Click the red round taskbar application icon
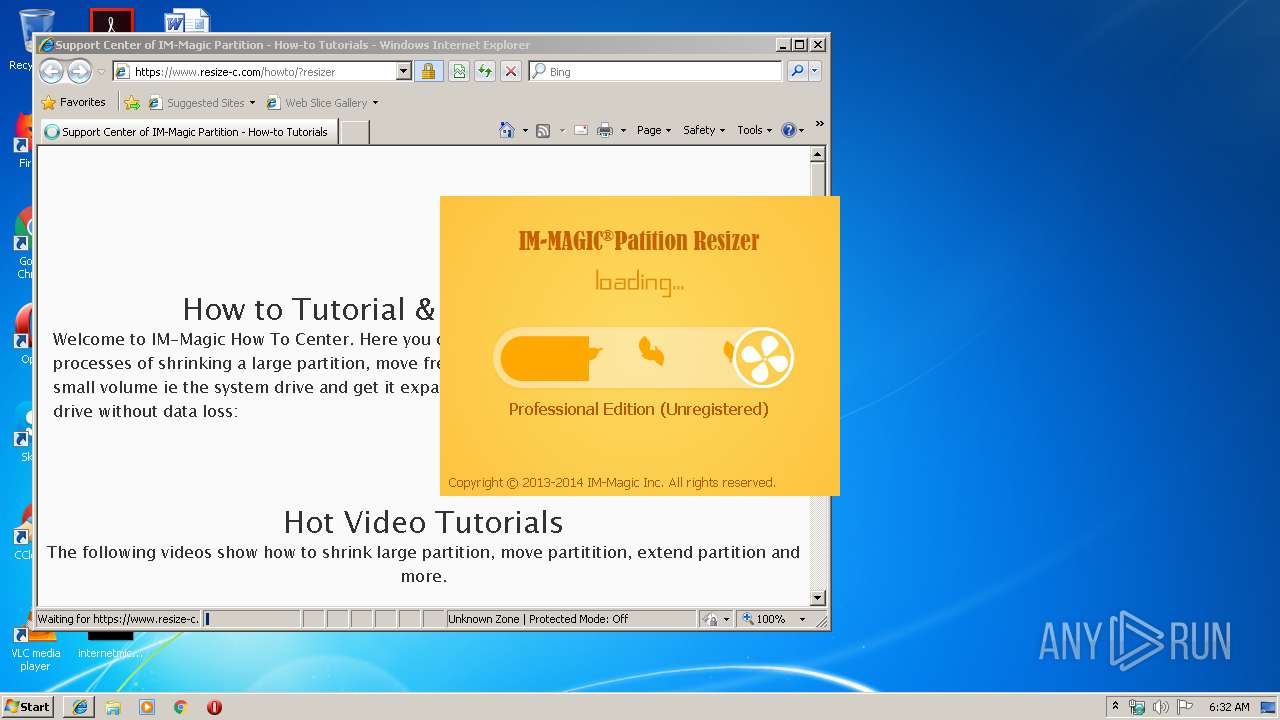1280x720 pixels. click(214, 707)
